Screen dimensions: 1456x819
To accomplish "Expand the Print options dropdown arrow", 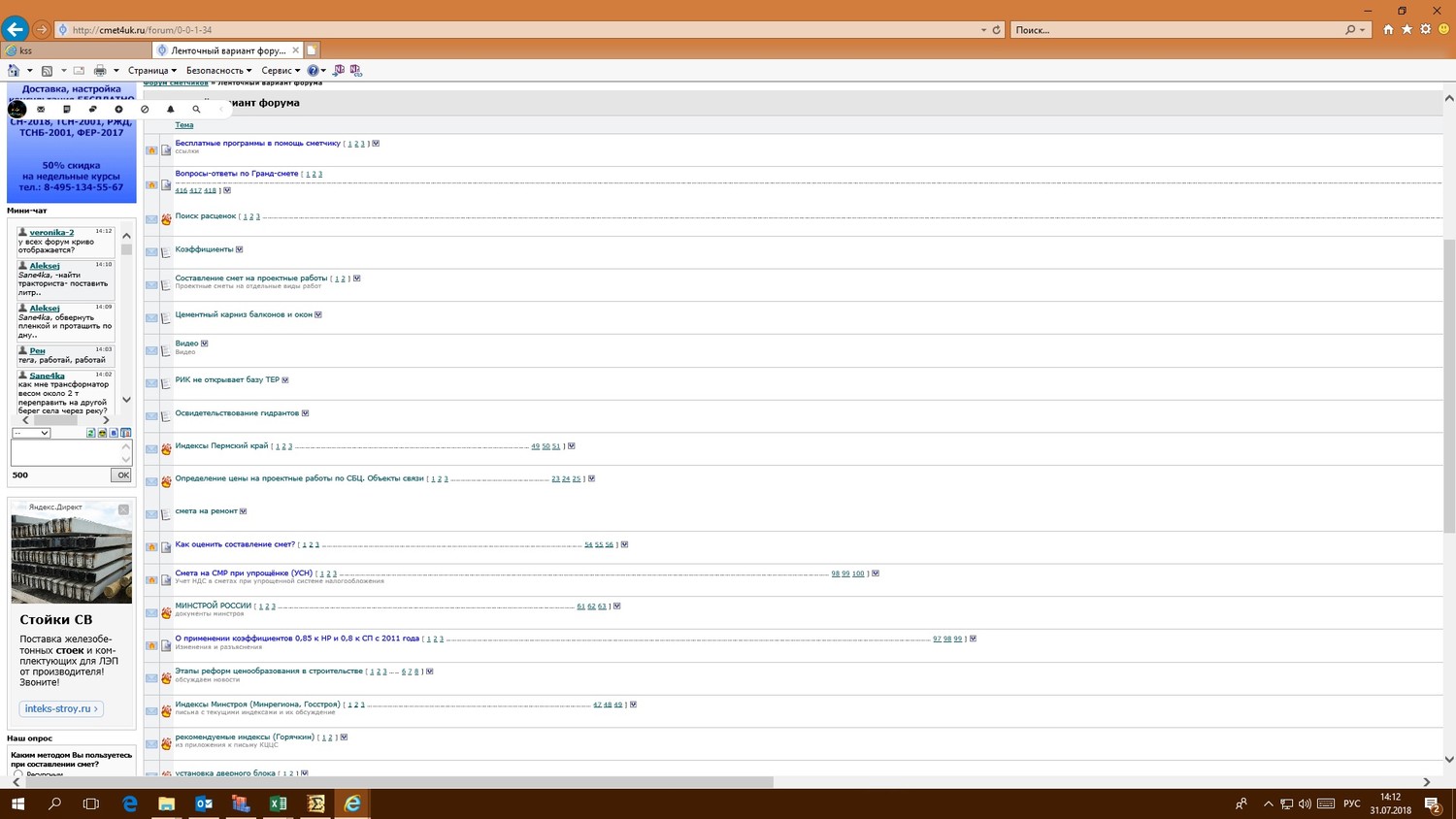I will [x=116, y=71].
